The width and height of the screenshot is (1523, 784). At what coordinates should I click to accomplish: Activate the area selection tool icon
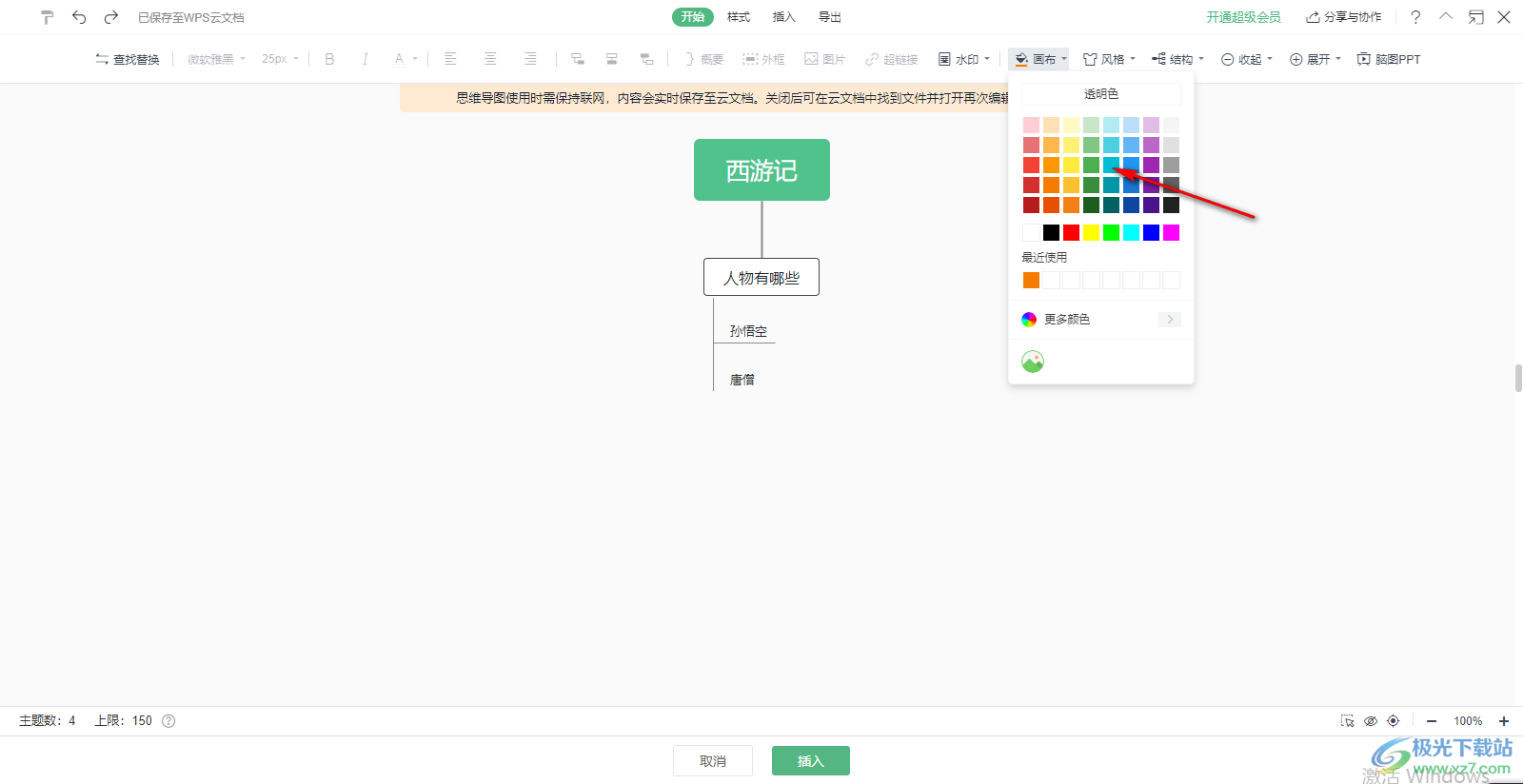coord(1348,721)
